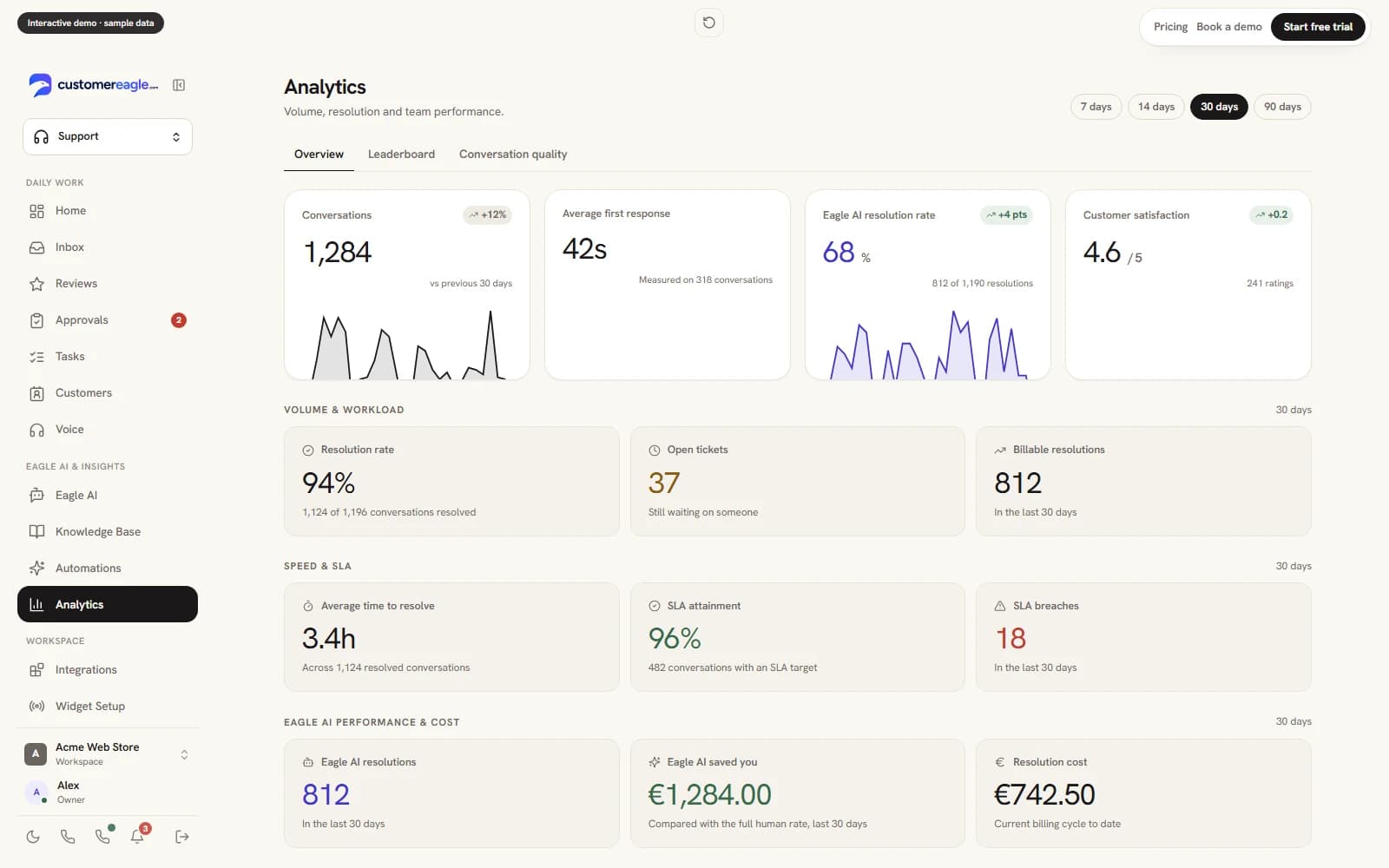Click the customereagle logo
Viewport: 1389px width, 868px height.
(94, 85)
